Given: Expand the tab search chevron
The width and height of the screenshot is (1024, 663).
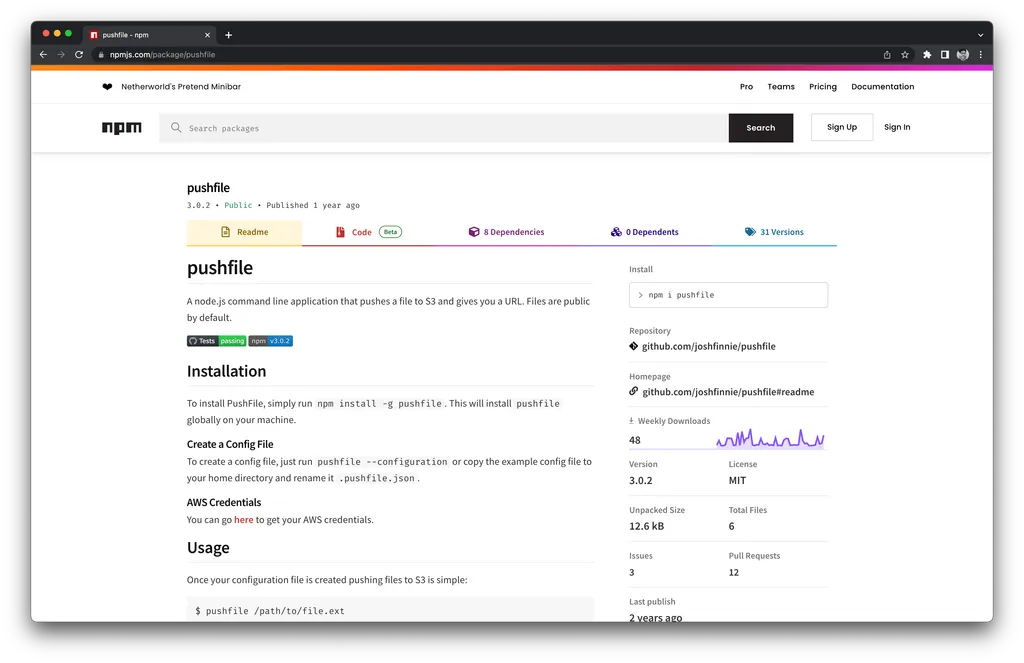Looking at the screenshot, I should pos(980,35).
